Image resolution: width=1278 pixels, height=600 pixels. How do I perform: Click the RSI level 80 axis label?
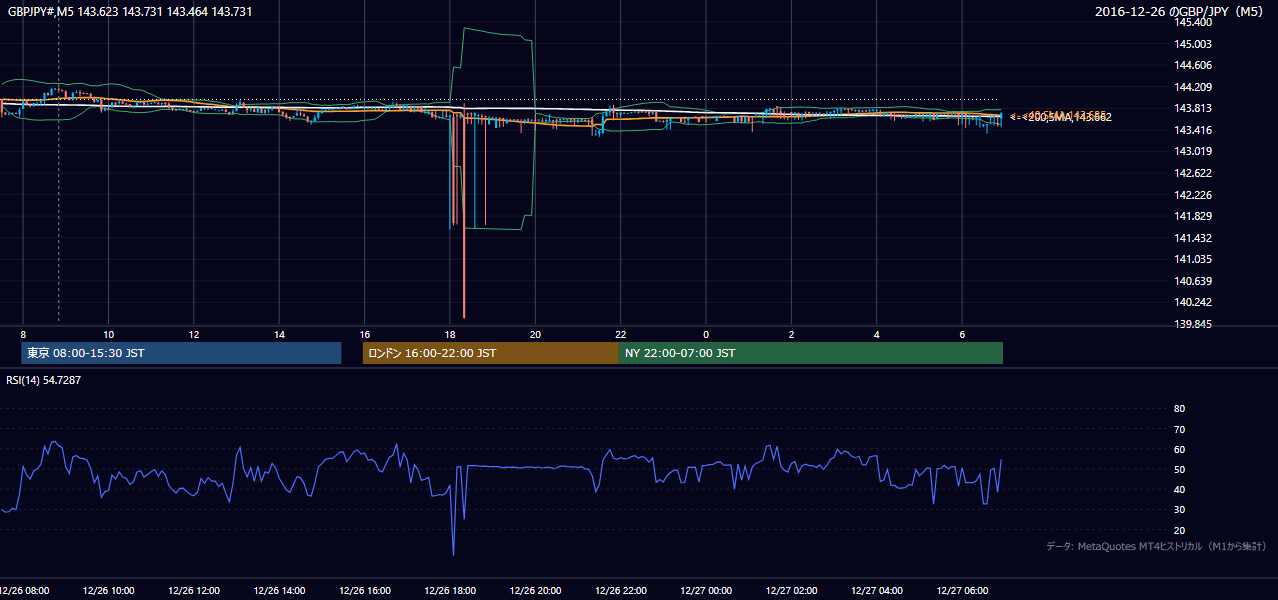click(x=1179, y=409)
